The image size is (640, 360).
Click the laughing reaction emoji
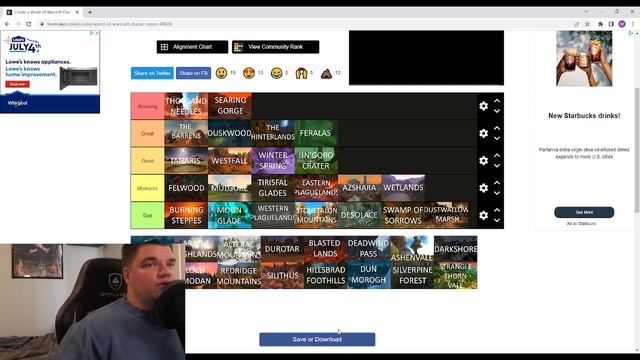[276, 73]
